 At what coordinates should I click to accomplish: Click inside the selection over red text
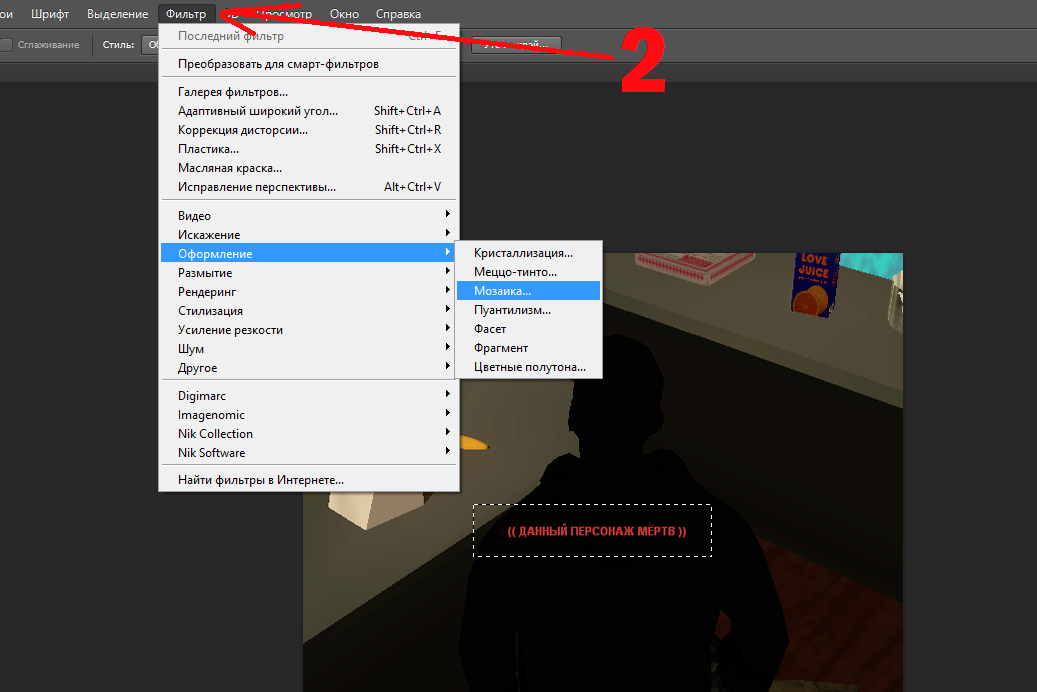593,531
